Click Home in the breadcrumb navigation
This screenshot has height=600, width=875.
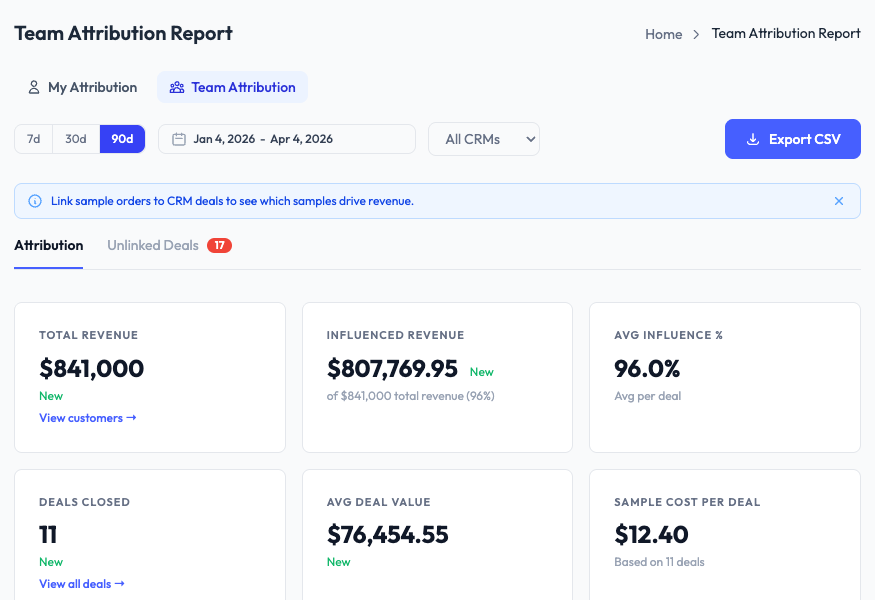click(663, 34)
